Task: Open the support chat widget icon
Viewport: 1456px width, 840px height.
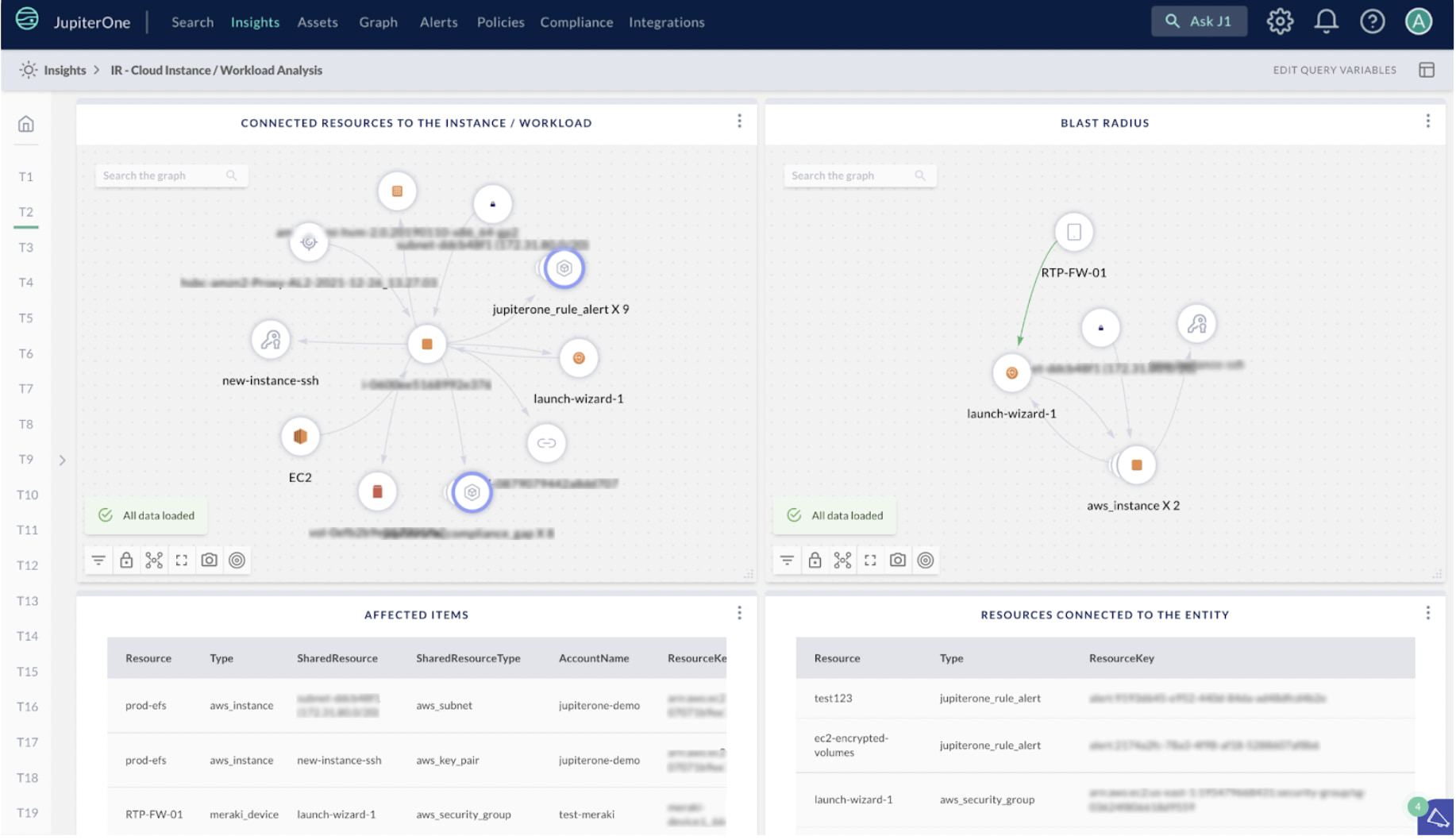Action: pyautogui.click(x=1438, y=819)
